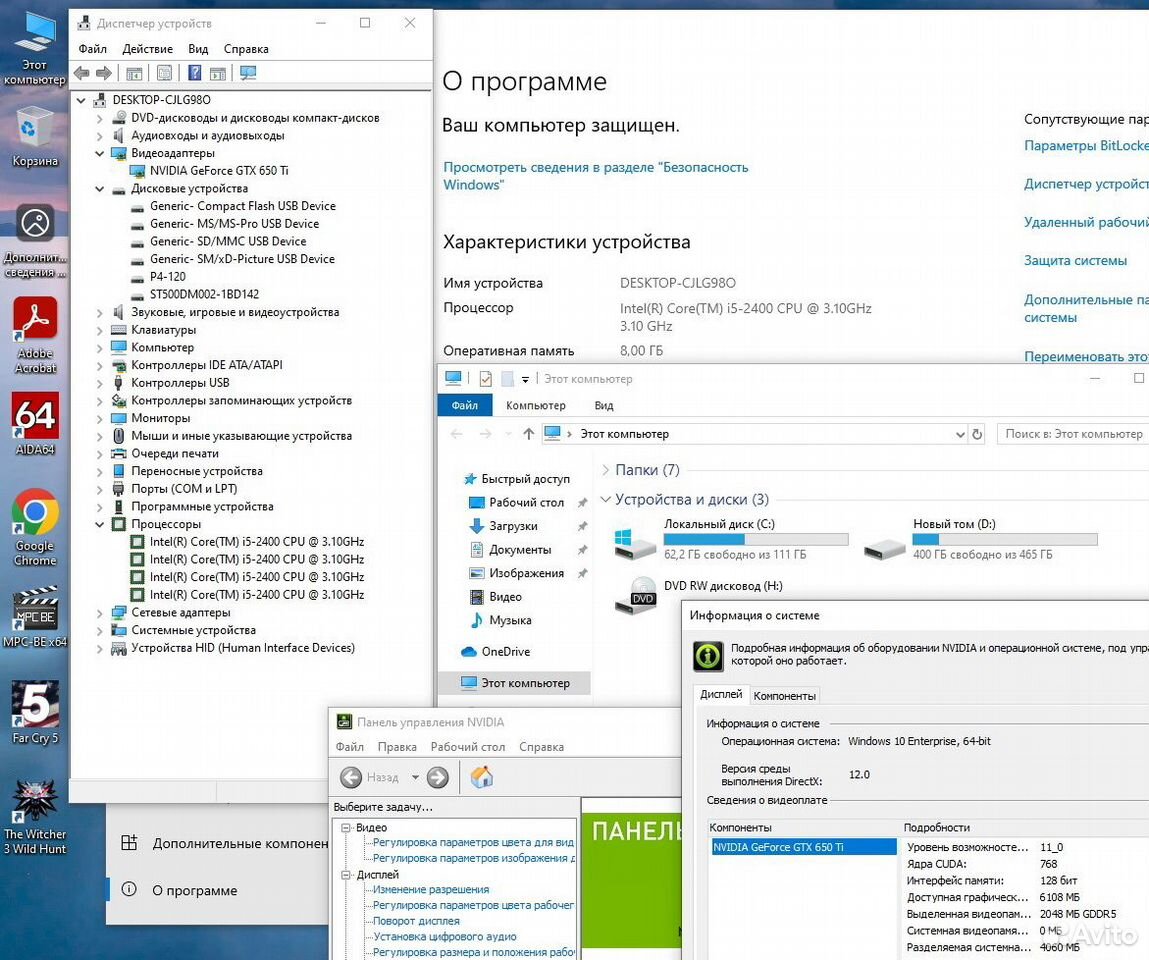Open the Корзина recycle bin icon
The height and width of the screenshot is (960, 1149).
[35, 135]
